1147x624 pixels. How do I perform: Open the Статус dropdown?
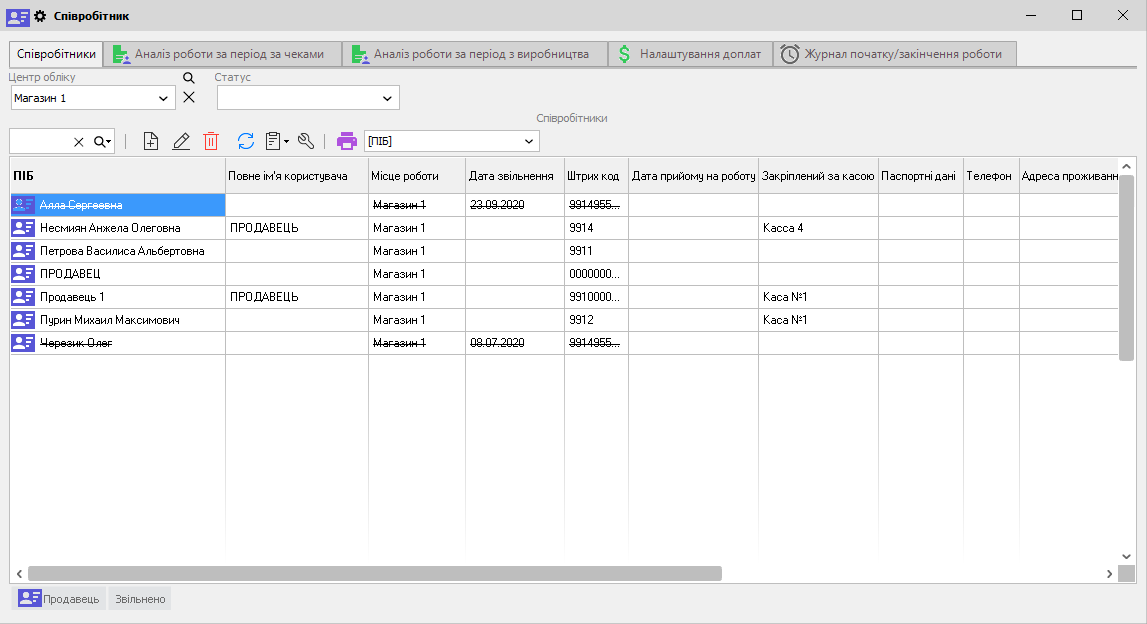[x=387, y=98]
